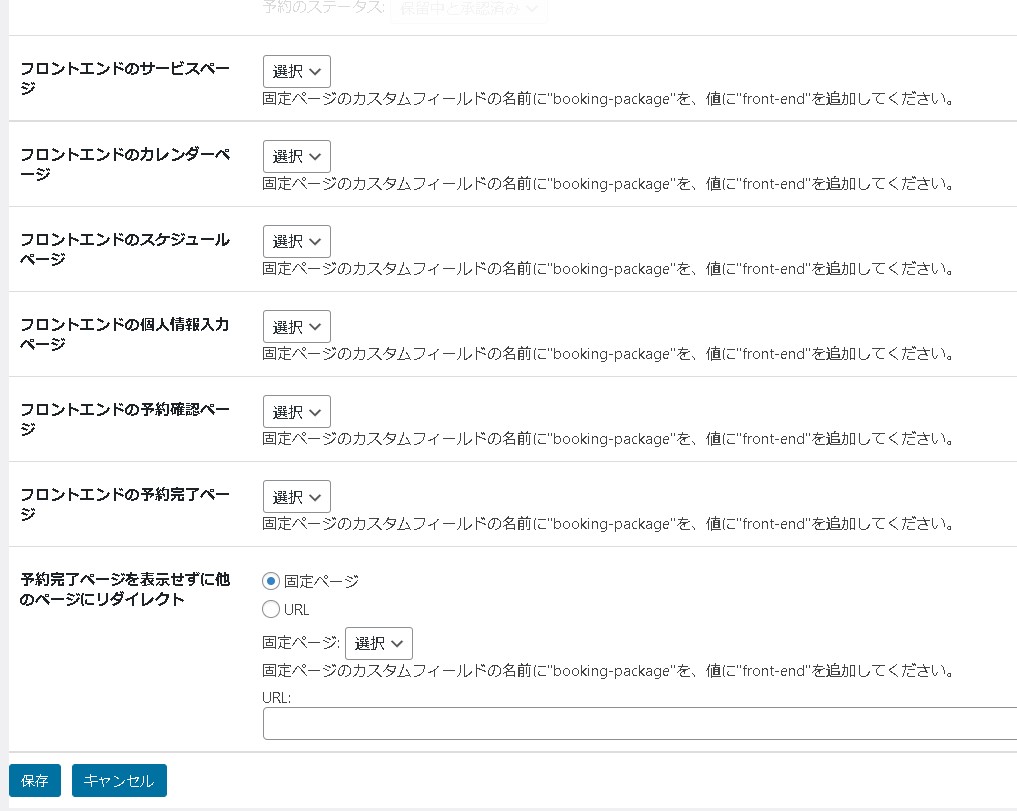Open the フロントエンドの個人情報入力ページ dropdown
The width and height of the screenshot is (1017, 811).
296,327
